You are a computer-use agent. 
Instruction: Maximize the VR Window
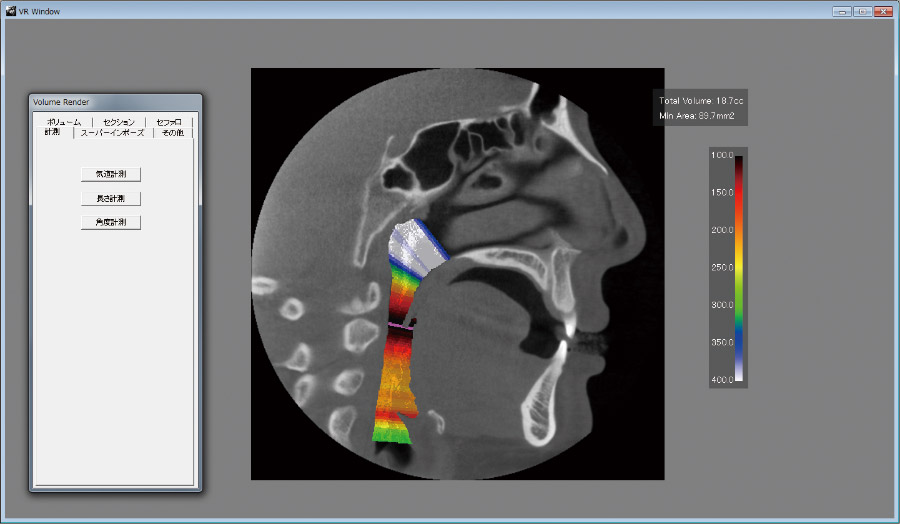[862, 11]
